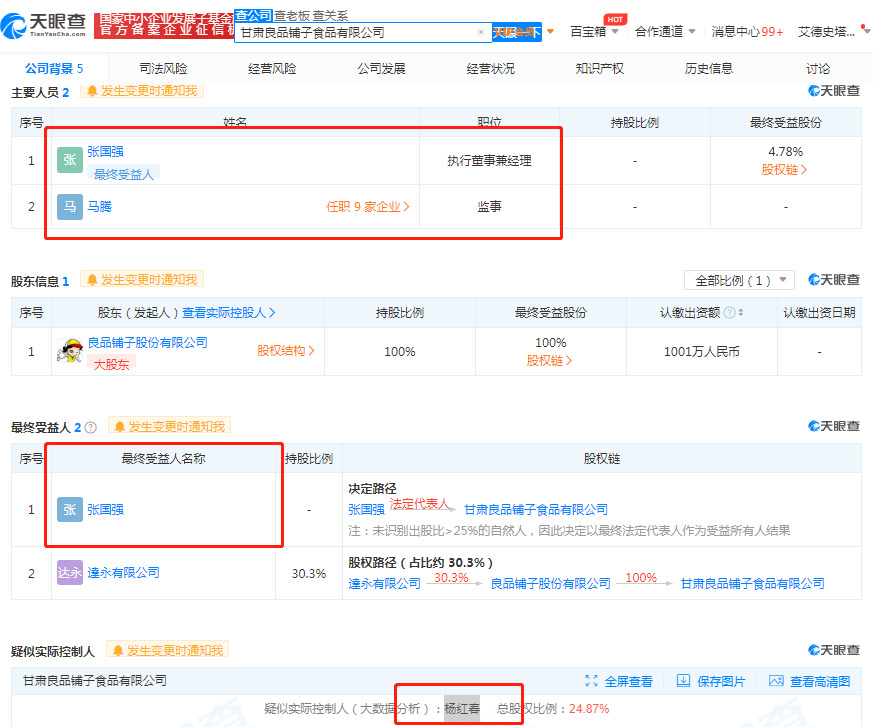Click 保存图片 to save the chart
The width and height of the screenshot is (873, 727).
point(711,681)
